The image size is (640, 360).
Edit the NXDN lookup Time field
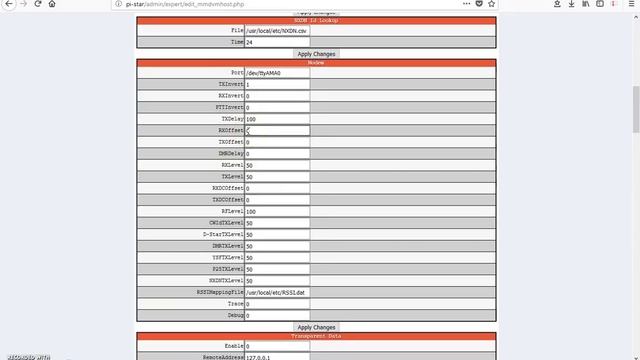click(x=277, y=42)
